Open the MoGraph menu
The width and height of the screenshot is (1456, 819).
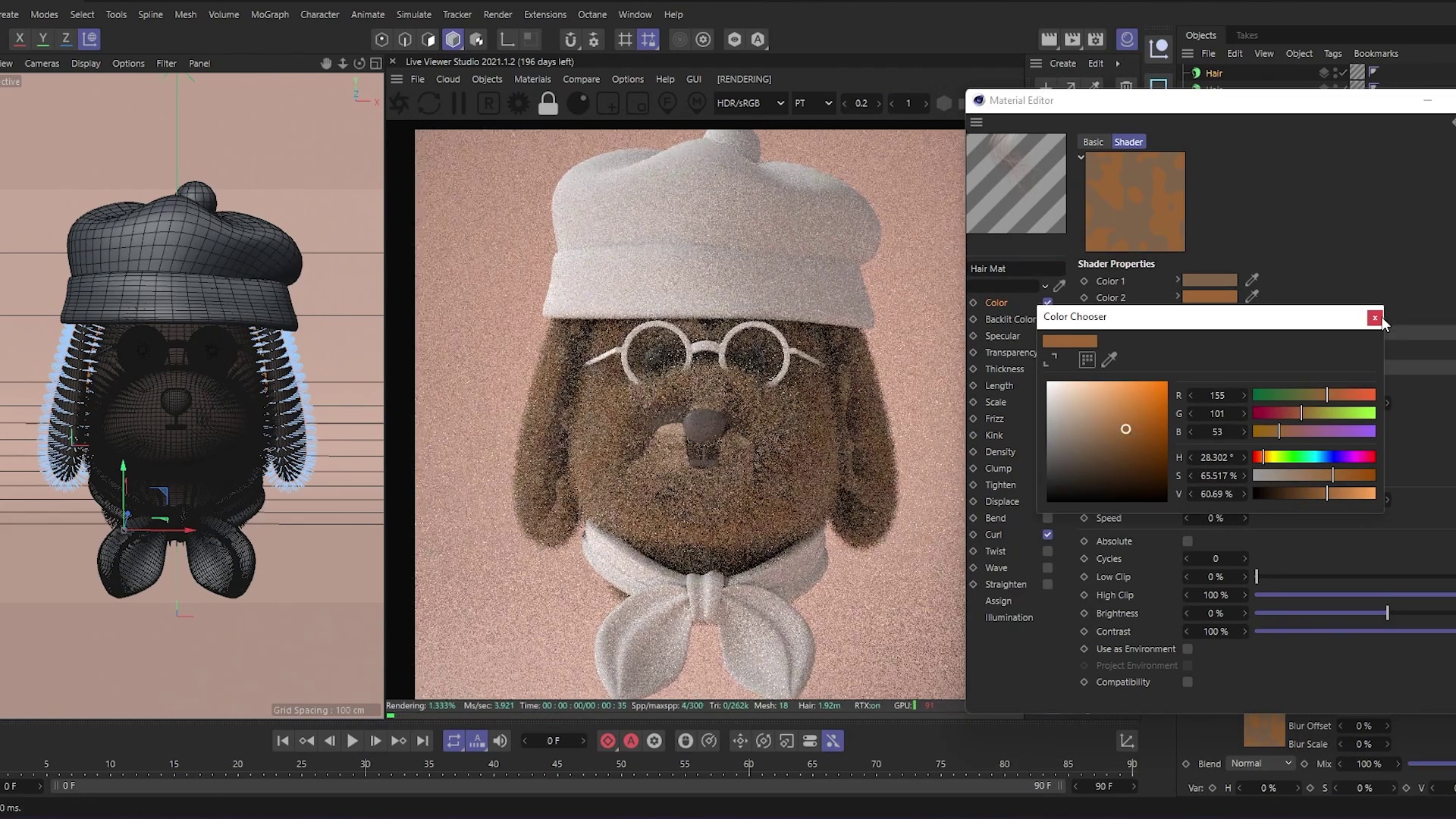tap(270, 14)
